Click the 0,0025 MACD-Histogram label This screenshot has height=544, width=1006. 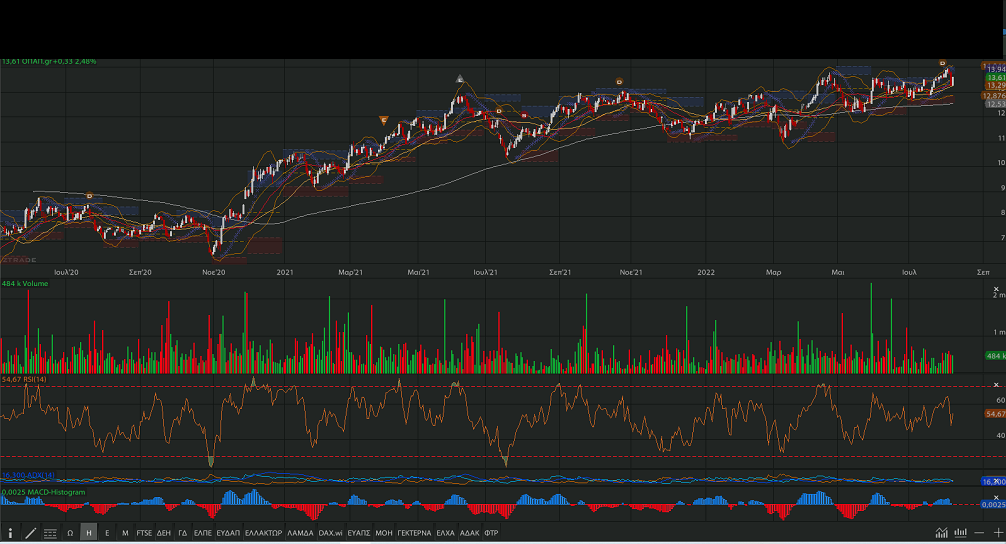43,492
